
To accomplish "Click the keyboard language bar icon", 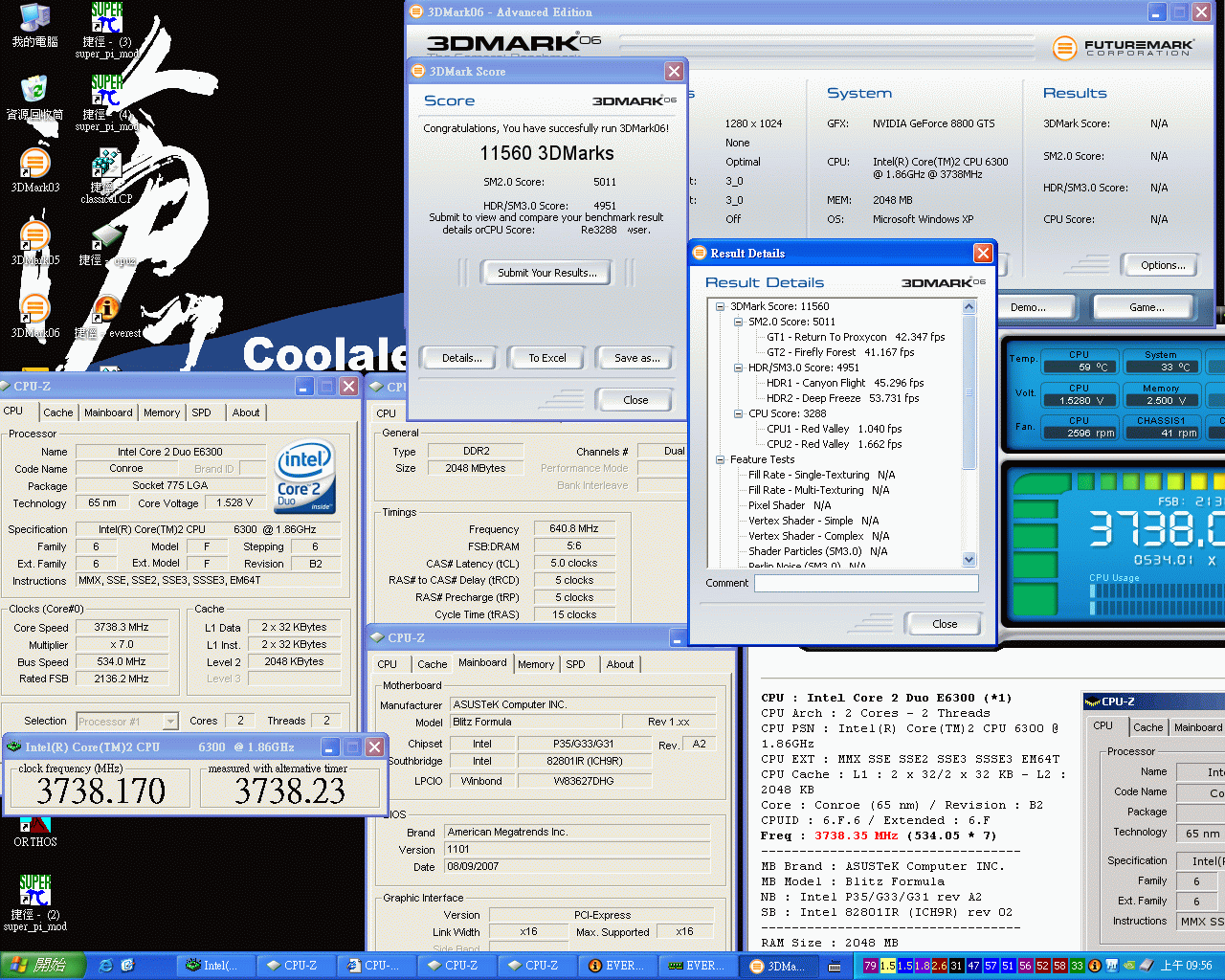I will click(834, 967).
